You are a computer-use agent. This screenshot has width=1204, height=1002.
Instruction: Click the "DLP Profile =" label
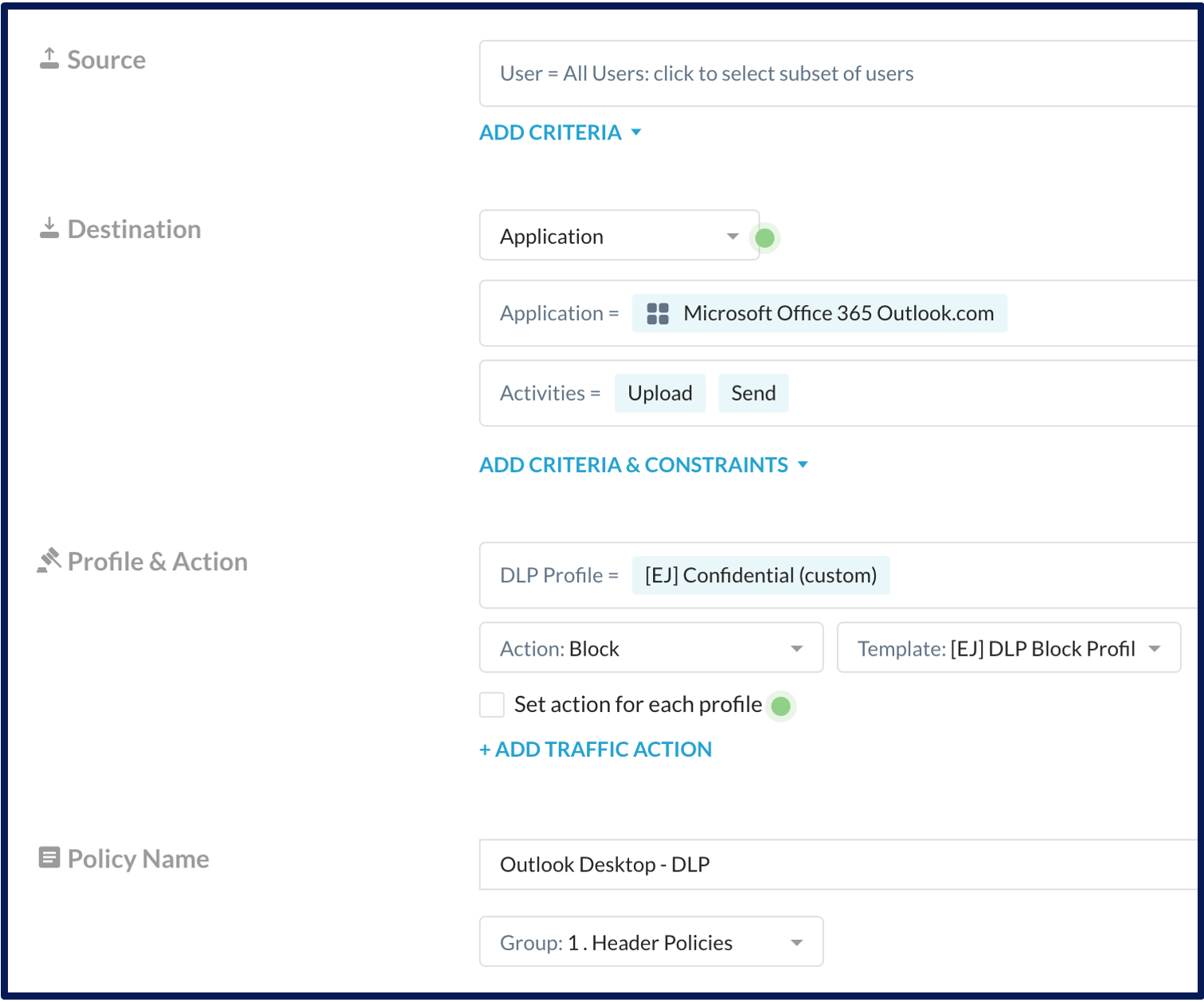[559, 575]
